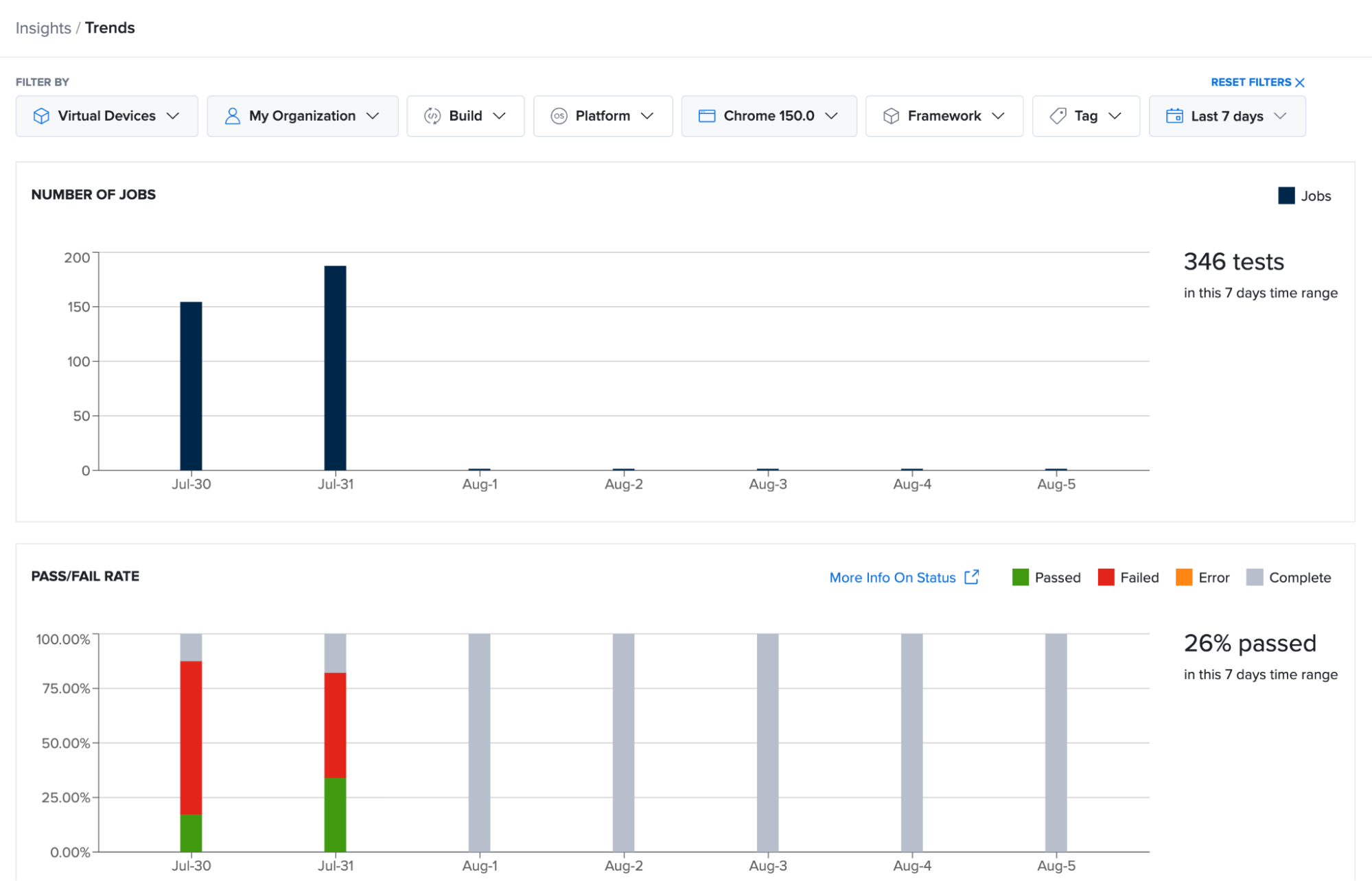Go to Insights breadcrumb

[x=43, y=28]
